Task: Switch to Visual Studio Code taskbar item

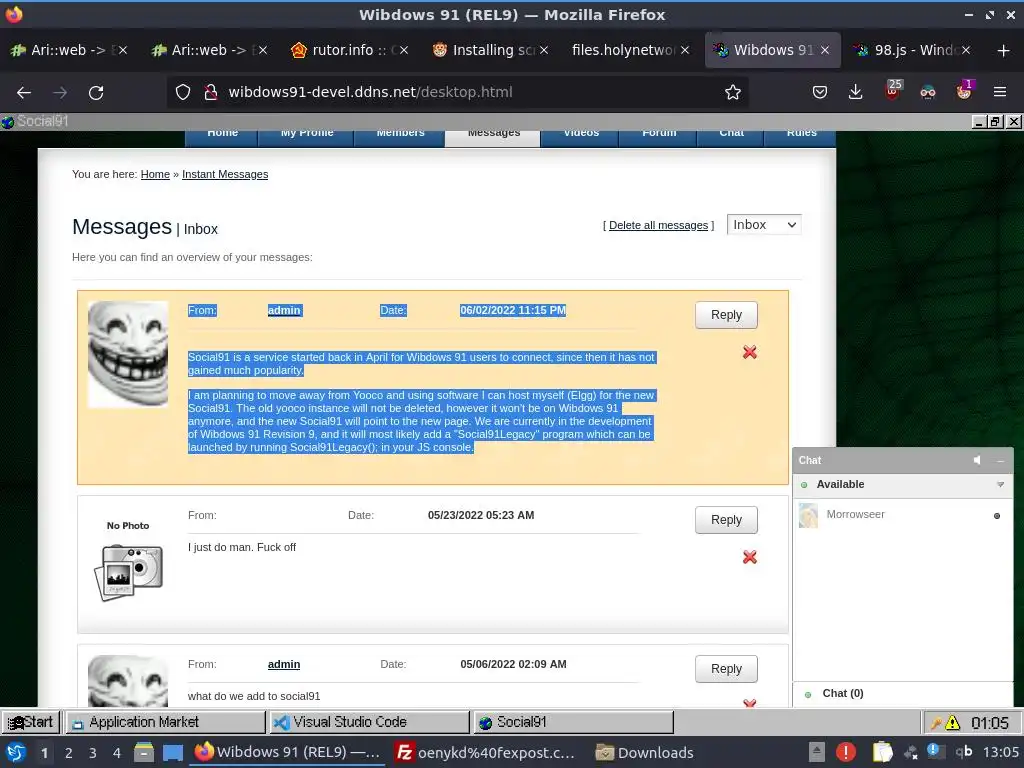Action: [x=370, y=722]
